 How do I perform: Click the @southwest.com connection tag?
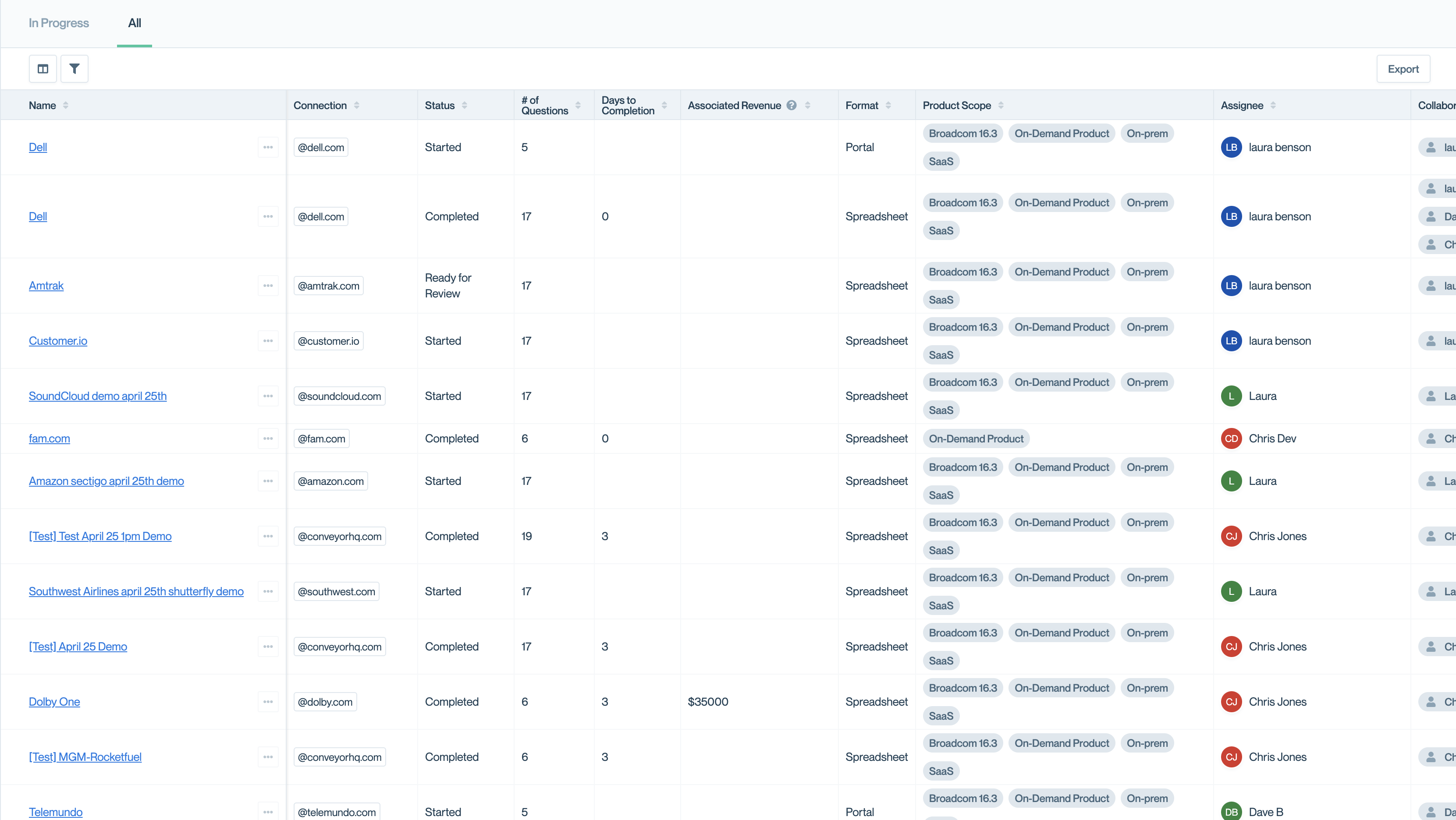[336, 591]
